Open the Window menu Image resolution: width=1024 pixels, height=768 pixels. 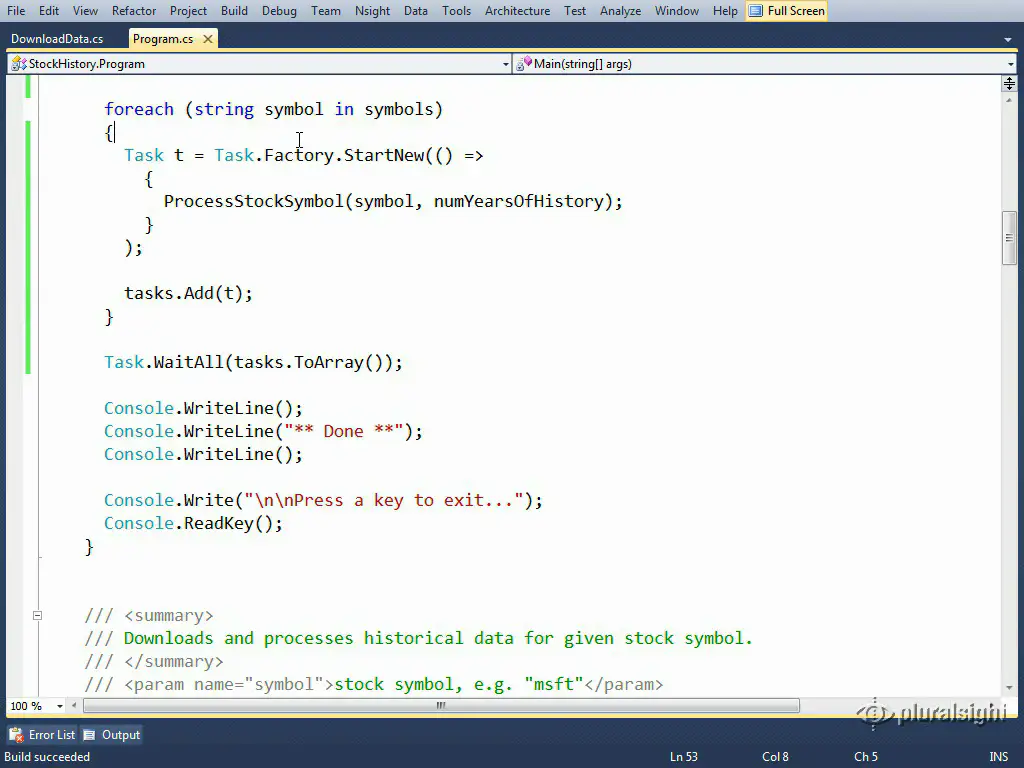click(677, 11)
